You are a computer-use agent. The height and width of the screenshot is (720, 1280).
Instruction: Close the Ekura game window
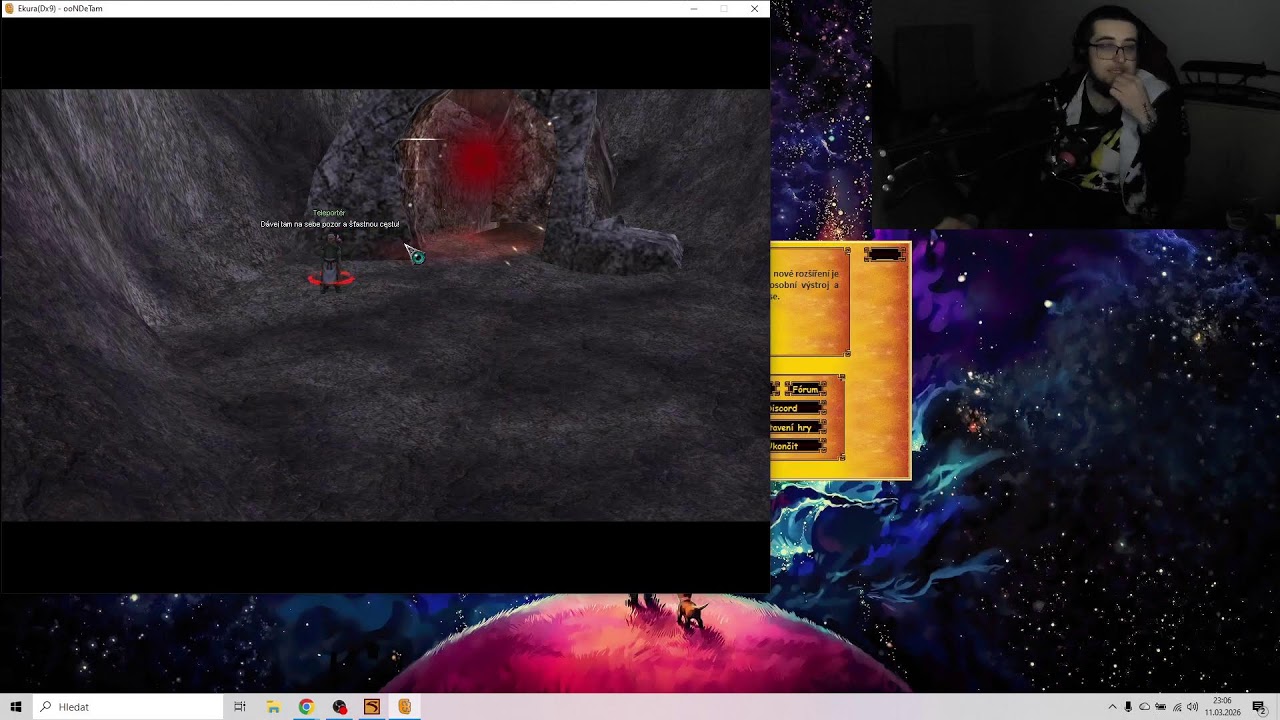[754, 9]
